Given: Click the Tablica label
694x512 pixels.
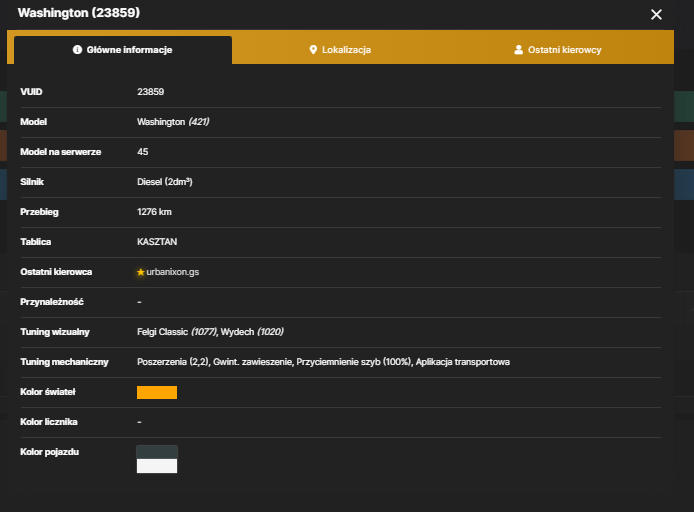Looking at the screenshot, I should (x=35, y=242).
